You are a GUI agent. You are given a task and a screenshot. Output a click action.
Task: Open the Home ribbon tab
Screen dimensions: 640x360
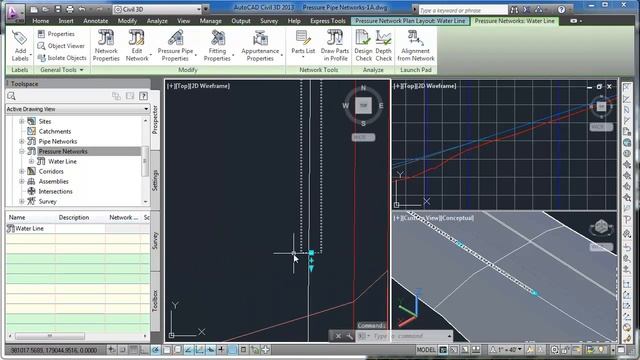click(40, 21)
